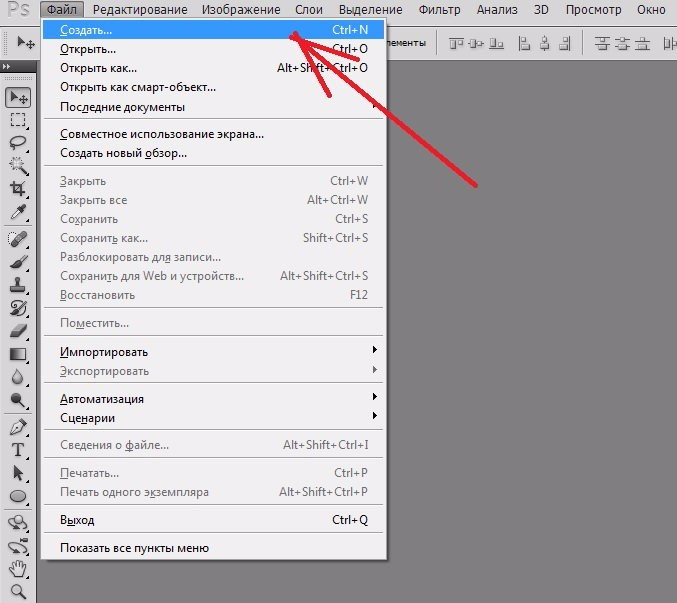
Task: Select the Magic Wand tool
Action: (18, 165)
